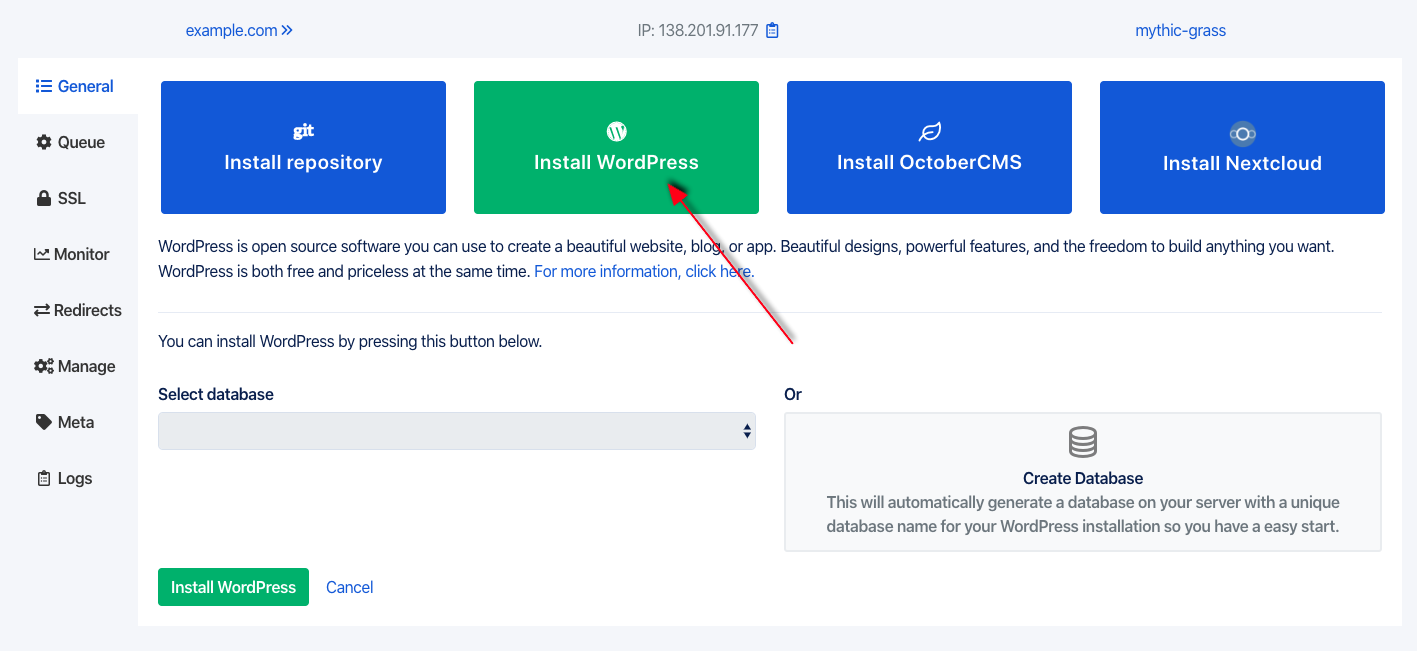
Task: Open the Select database dropdown
Action: point(457,431)
